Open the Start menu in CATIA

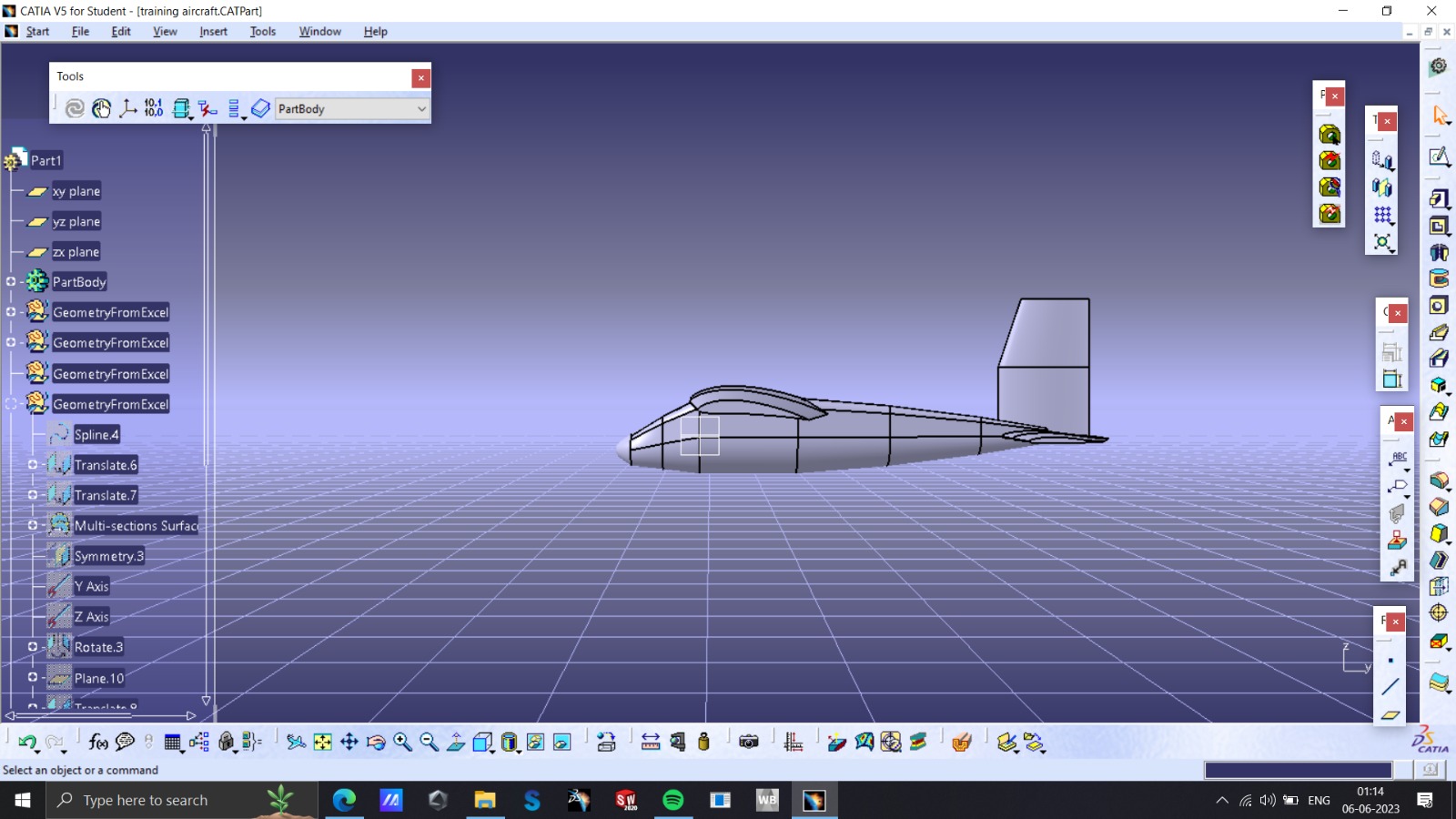(x=37, y=31)
